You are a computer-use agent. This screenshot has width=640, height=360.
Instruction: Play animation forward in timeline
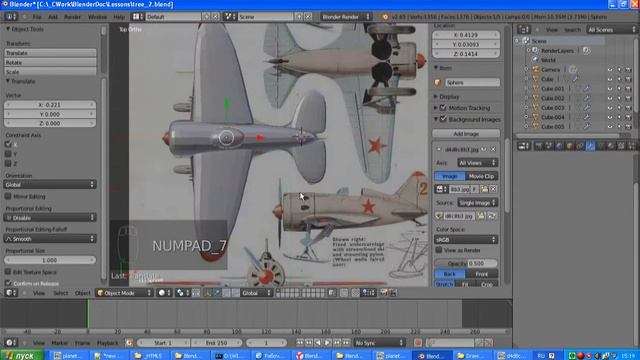pos(328,343)
